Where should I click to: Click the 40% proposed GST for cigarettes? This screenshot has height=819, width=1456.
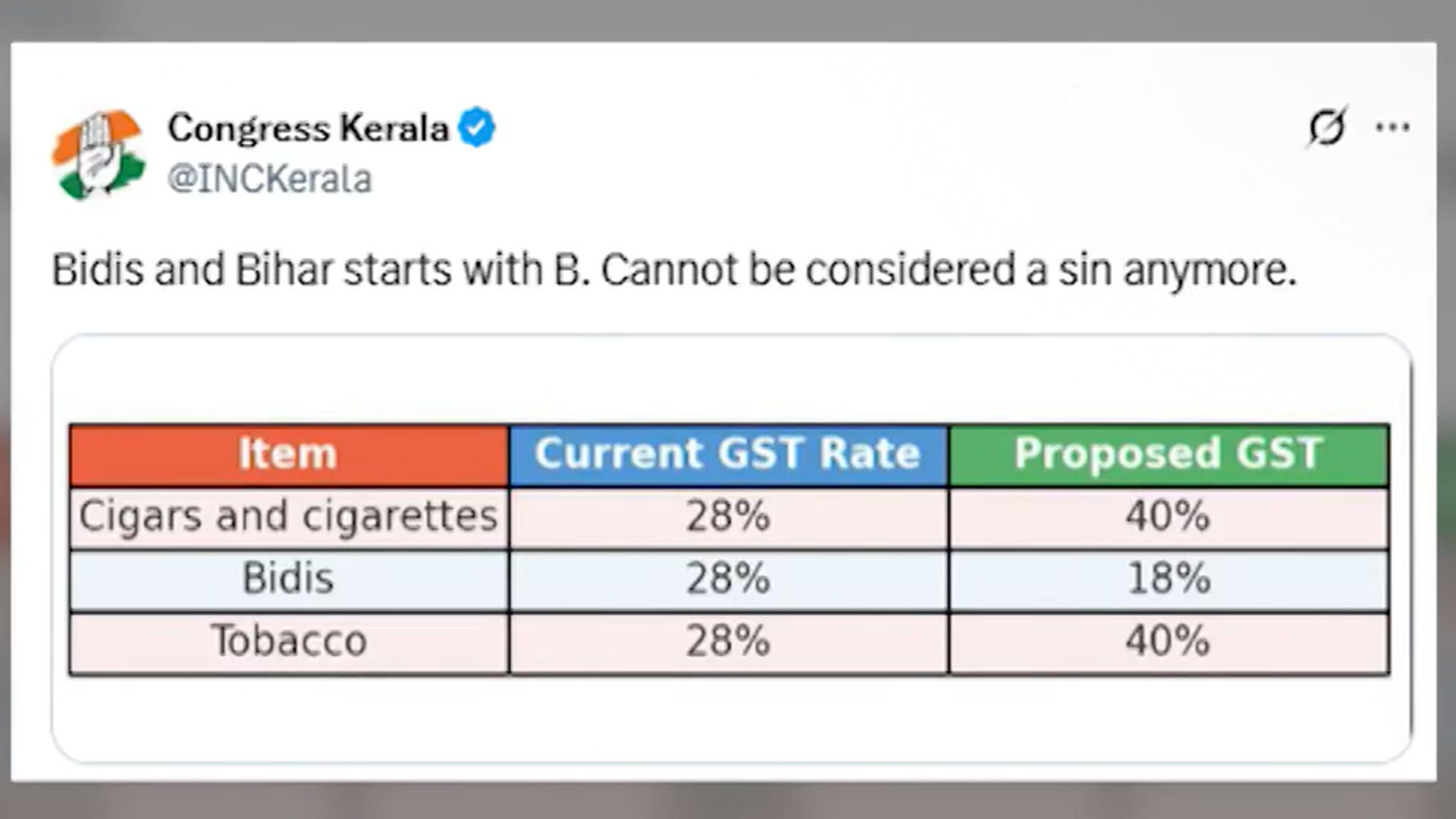click(1169, 517)
